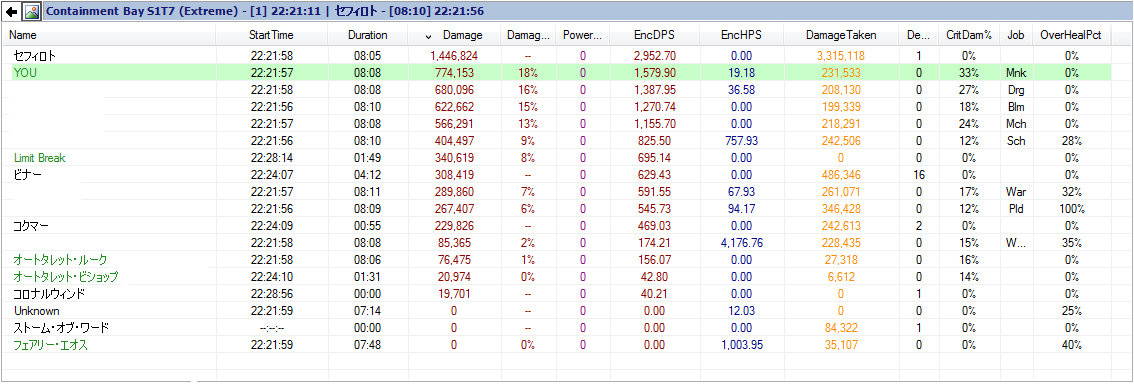This screenshot has height=387, width=1134.
Task: Click the Mch job cell
Action: point(1015,123)
